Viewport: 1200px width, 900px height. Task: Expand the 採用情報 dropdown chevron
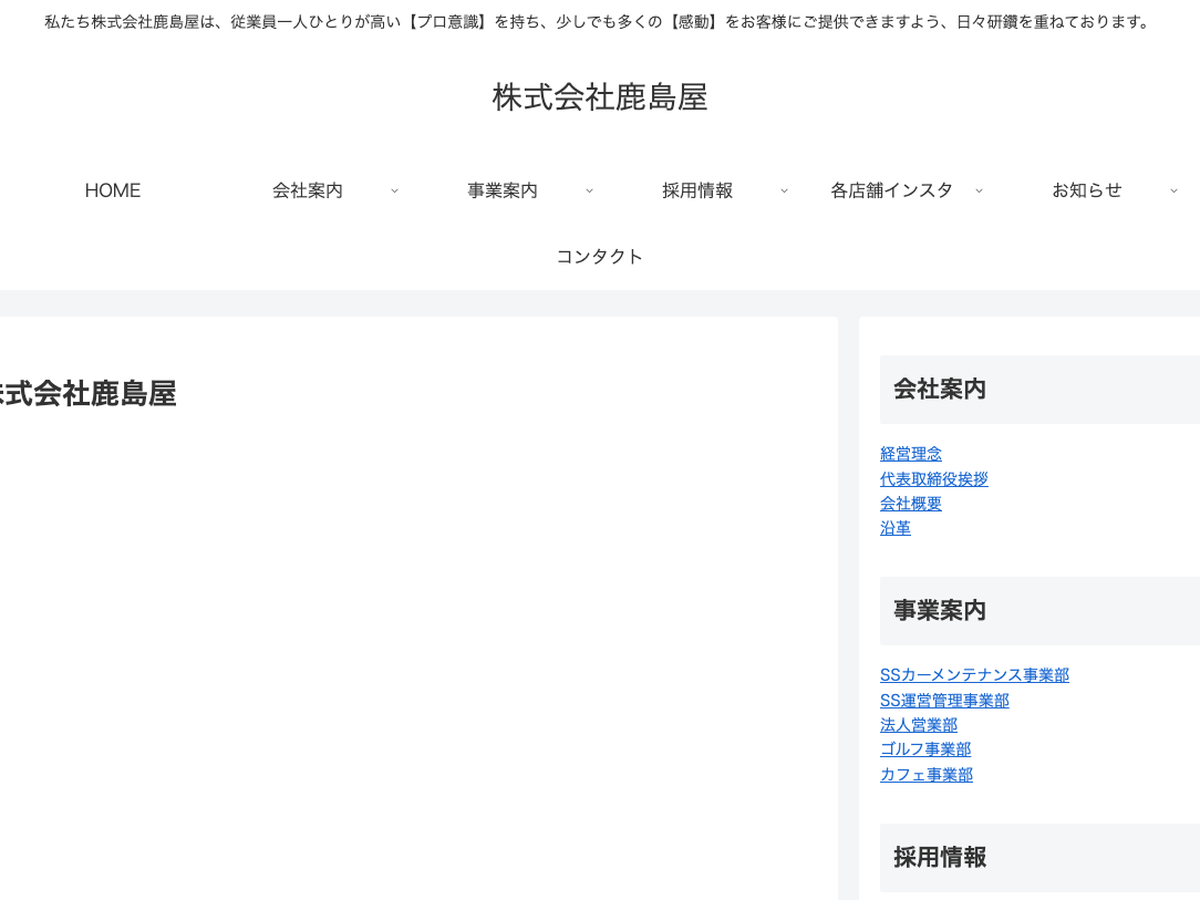pyautogui.click(x=784, y=191)
